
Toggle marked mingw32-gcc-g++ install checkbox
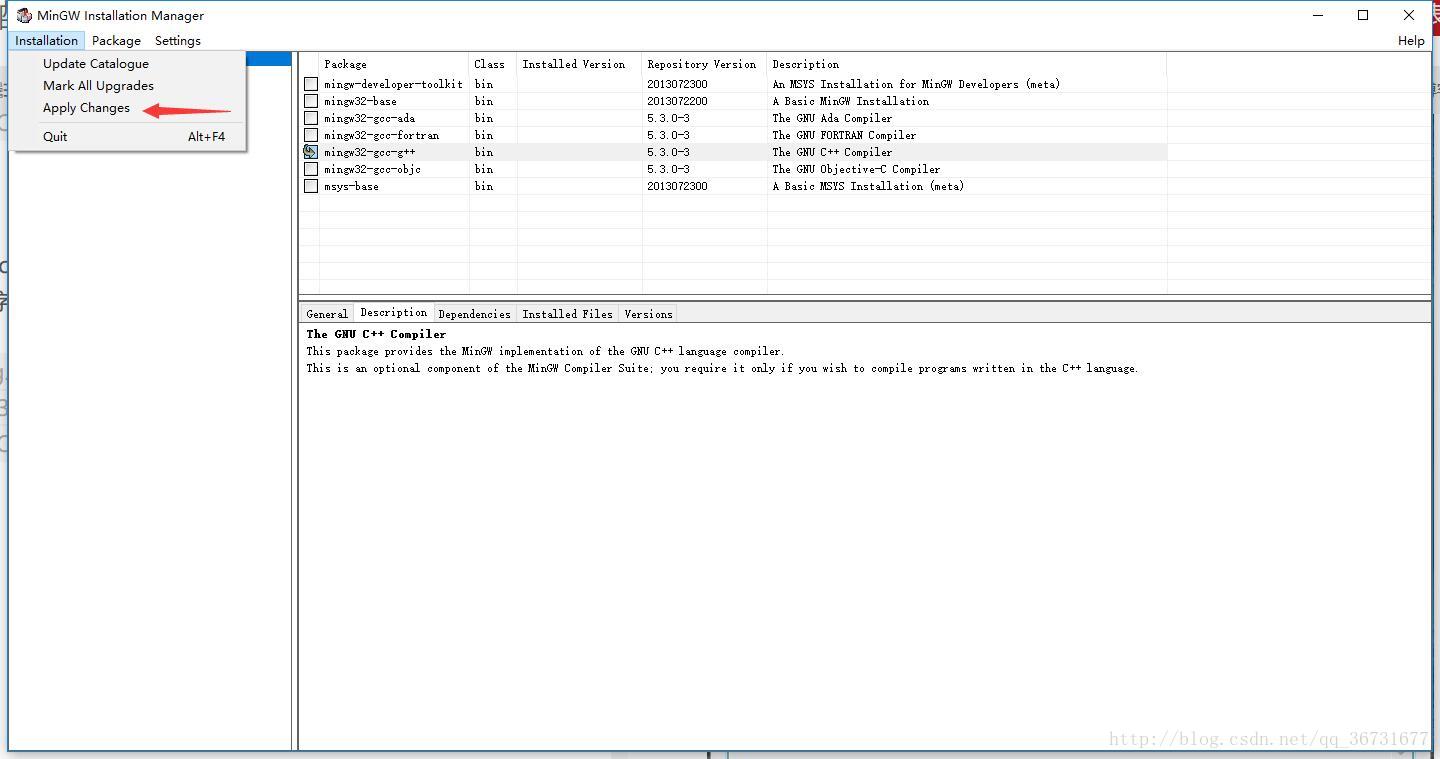click(311, 152)
